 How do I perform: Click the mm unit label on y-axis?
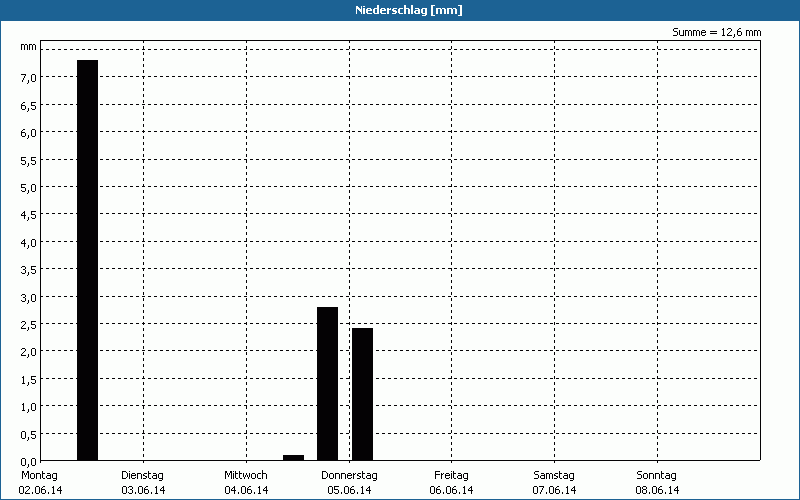pos(28,47)
